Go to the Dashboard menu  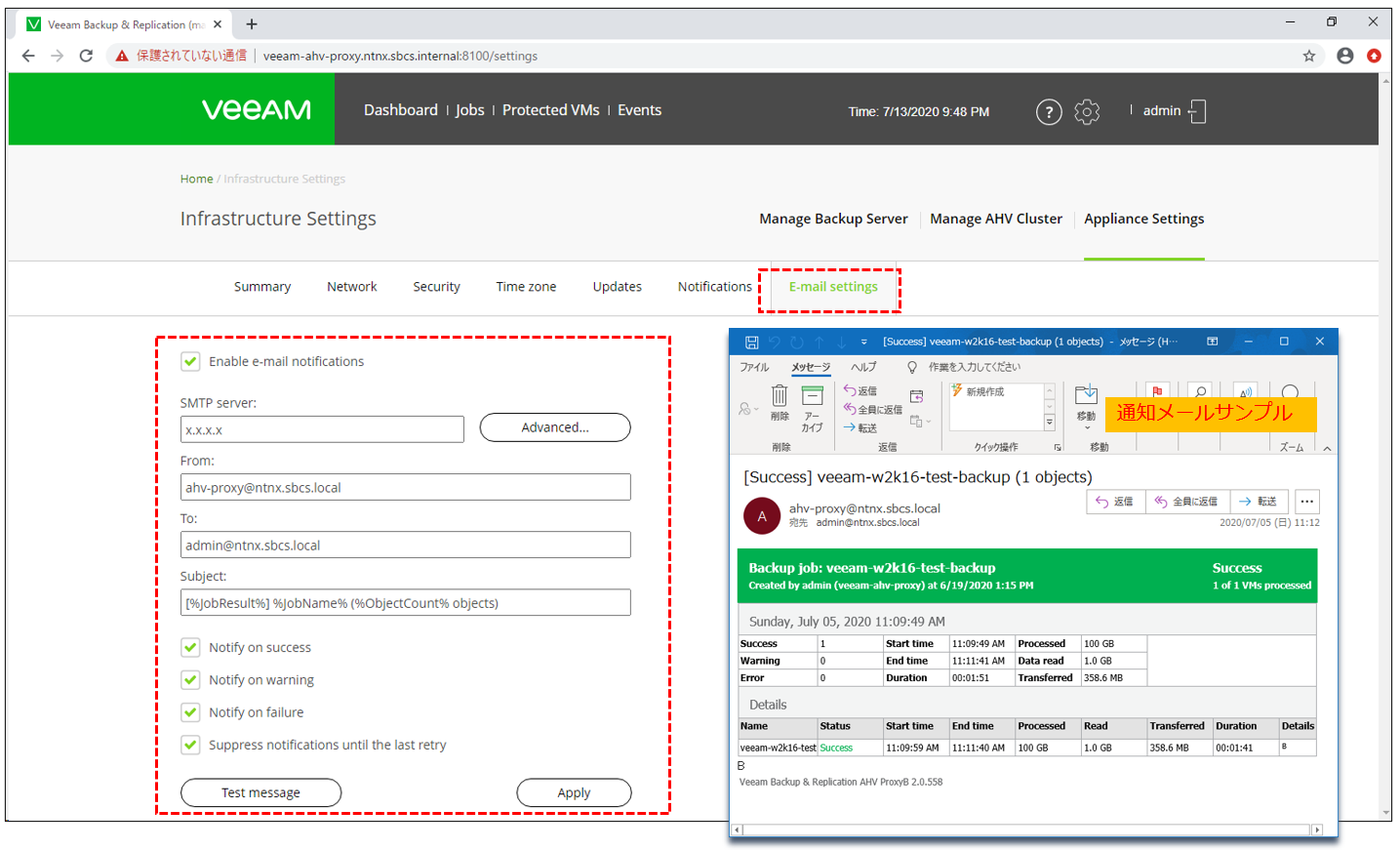click(x=401, y=110)
